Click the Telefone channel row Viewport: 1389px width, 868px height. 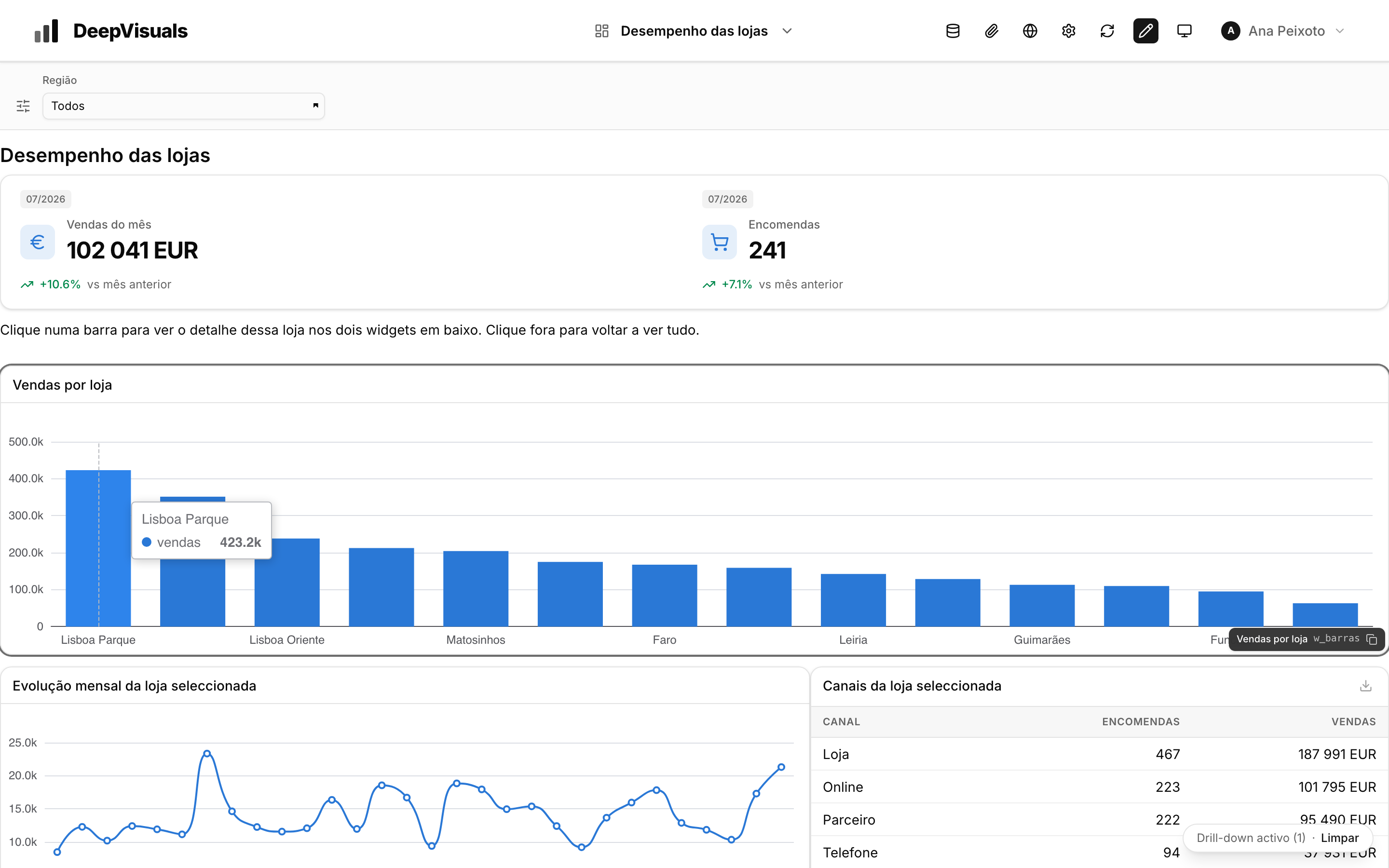pyautogui.click(x=1099, y=853)
